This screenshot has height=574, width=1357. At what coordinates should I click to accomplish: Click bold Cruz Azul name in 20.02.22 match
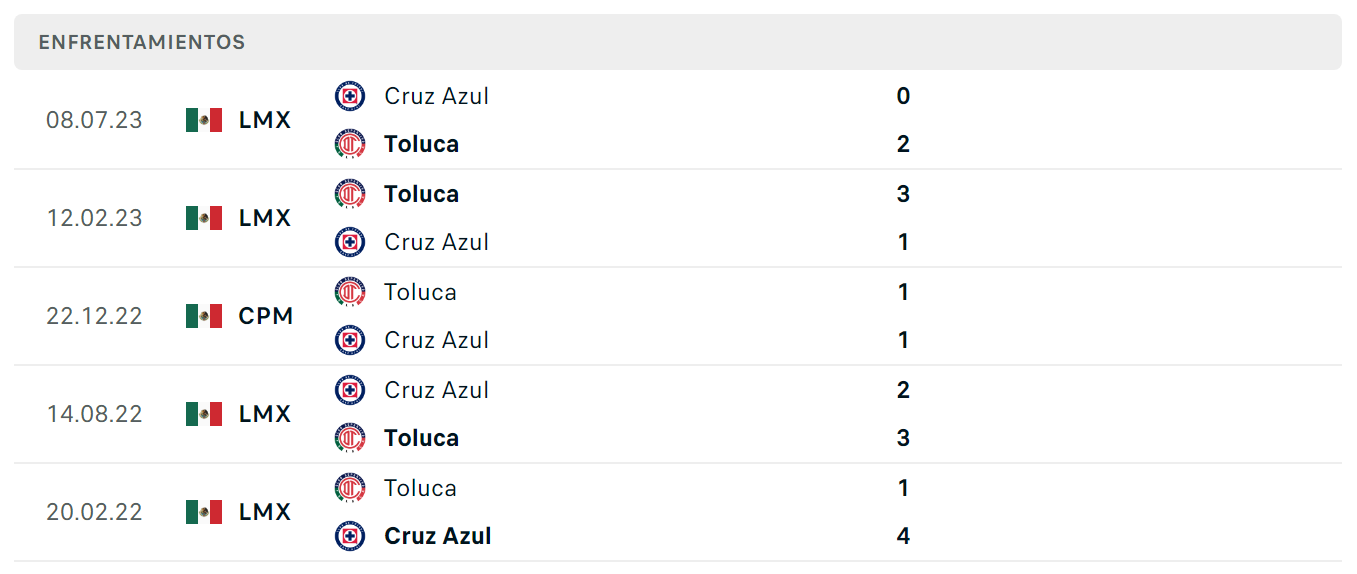click(437, 536)
